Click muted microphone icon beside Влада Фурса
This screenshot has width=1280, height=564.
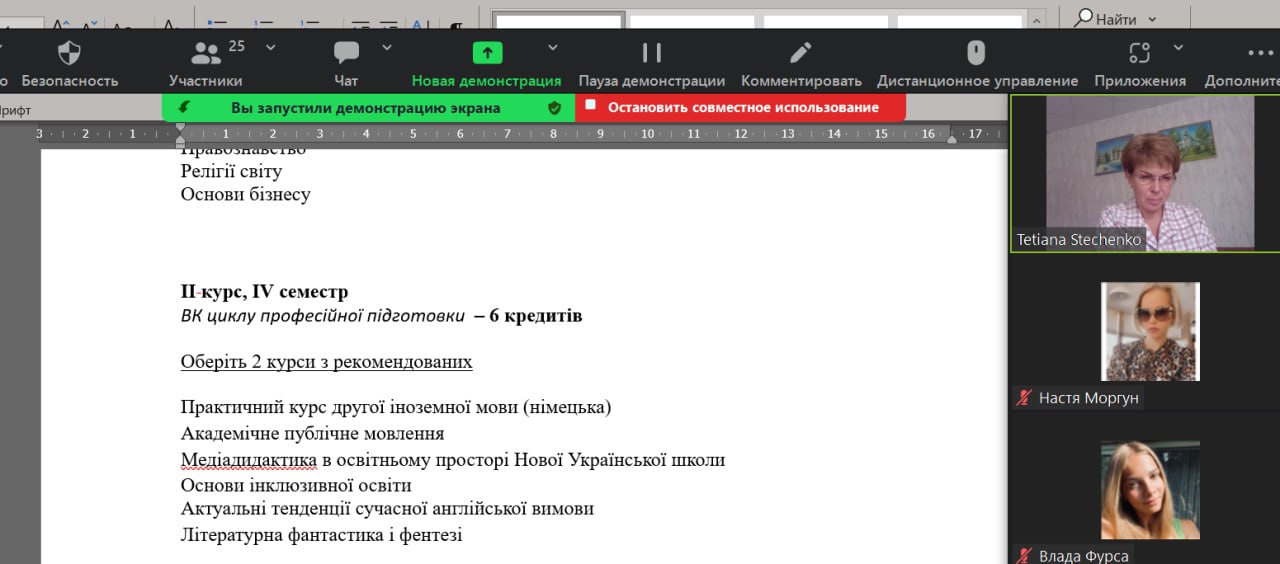click(1024, 556)
